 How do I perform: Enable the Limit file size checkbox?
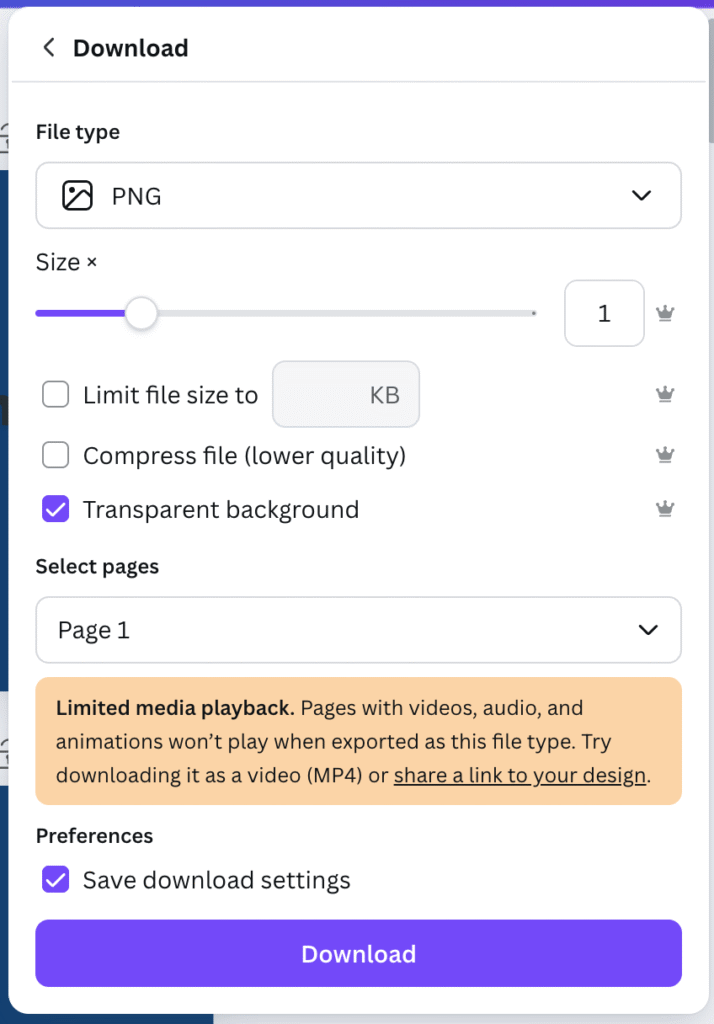[55, 395]
